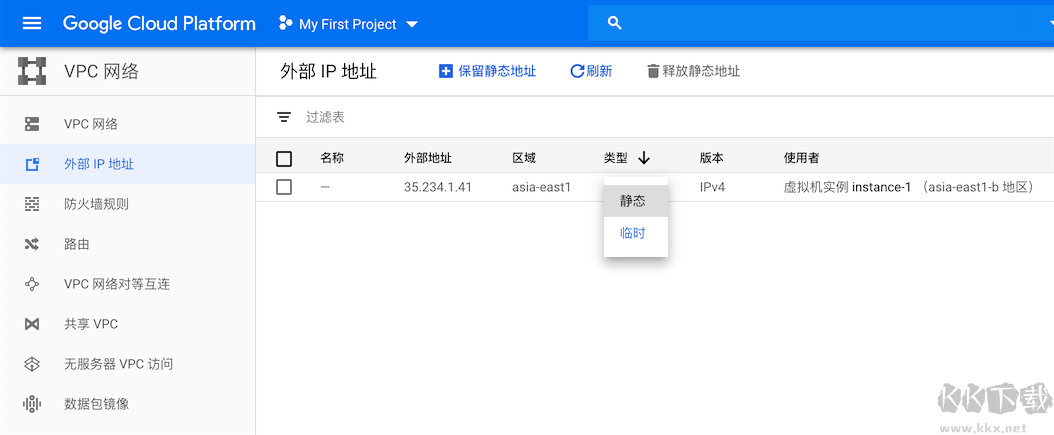Click the instance-1 link in 使用者
This screenshot has height=435, width=1054.
click(881, 188)
